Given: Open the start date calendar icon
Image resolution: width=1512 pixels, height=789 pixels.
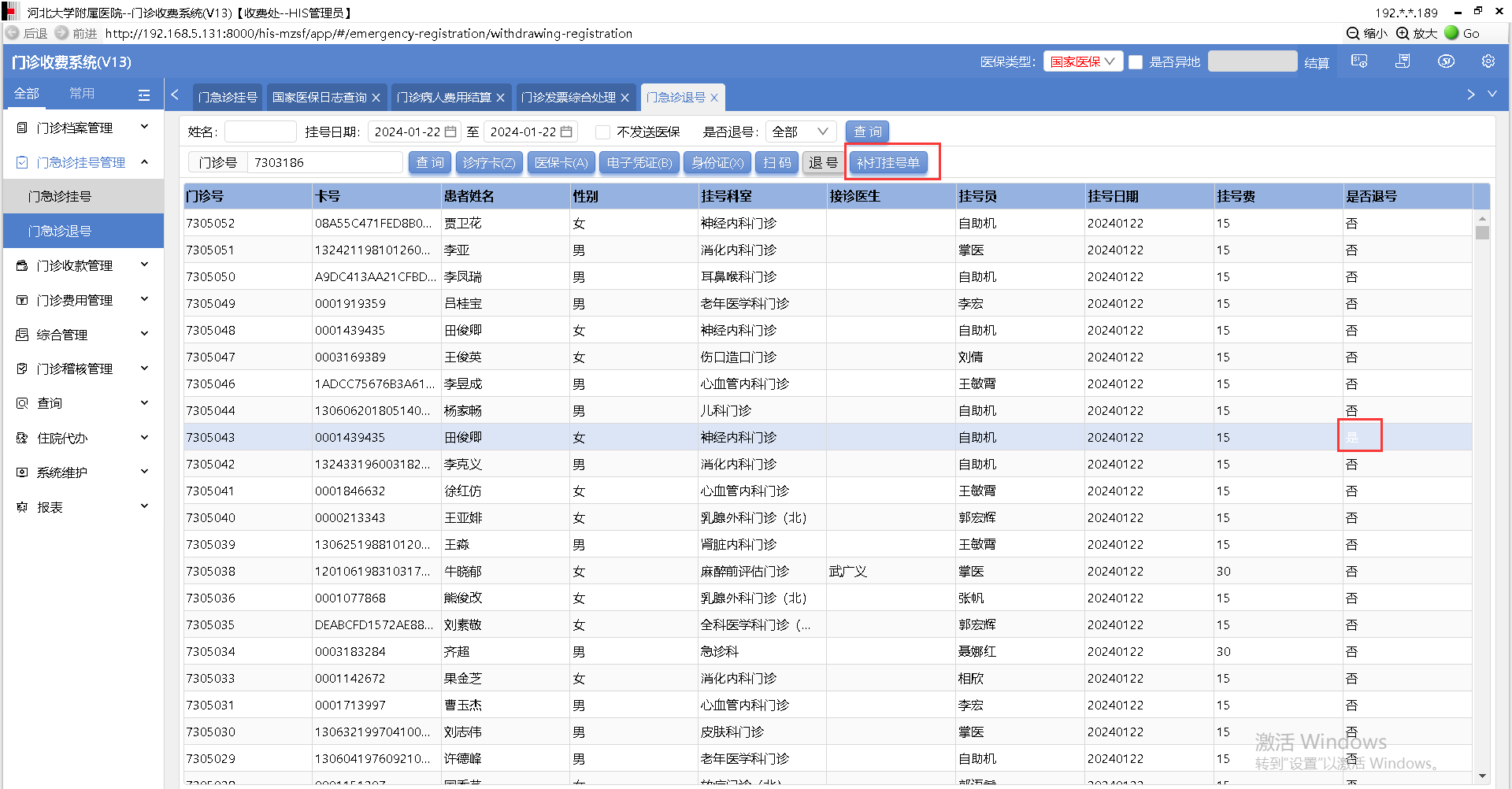Looking at the screenshot, I should click(450, 131).
